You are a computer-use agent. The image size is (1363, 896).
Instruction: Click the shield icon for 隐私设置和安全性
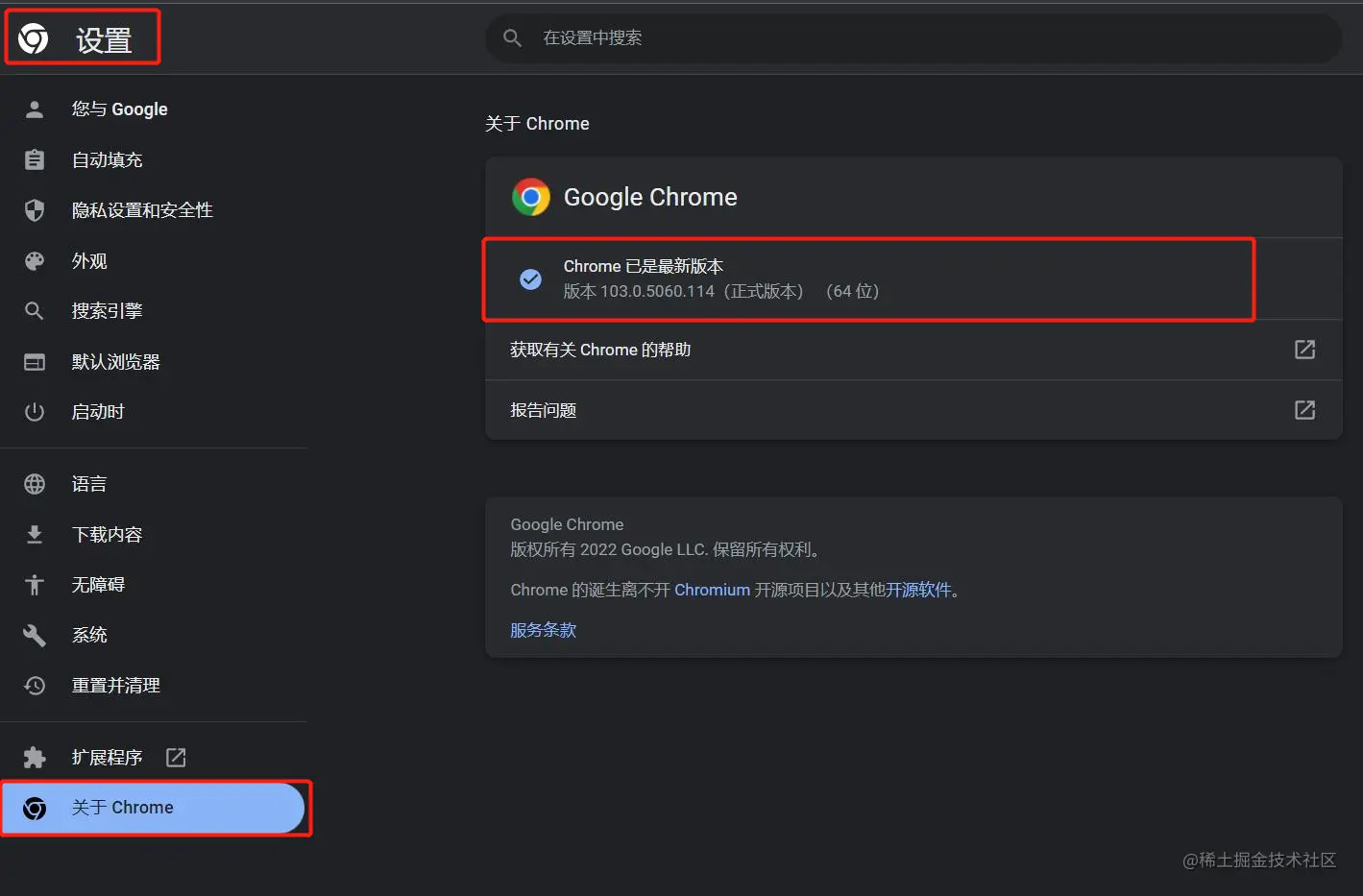click(x=35, y=210)
